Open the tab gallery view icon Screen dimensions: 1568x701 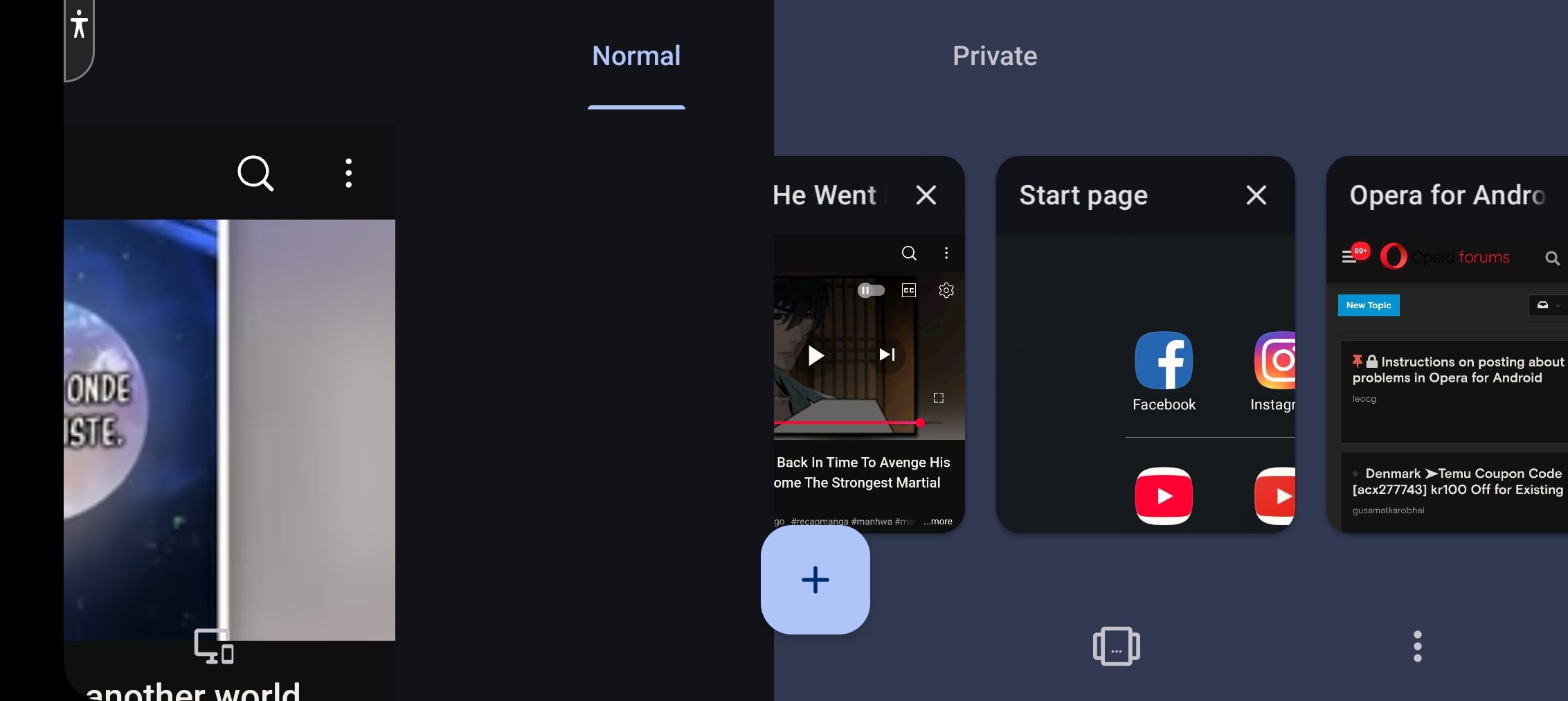coord(1117,646)
